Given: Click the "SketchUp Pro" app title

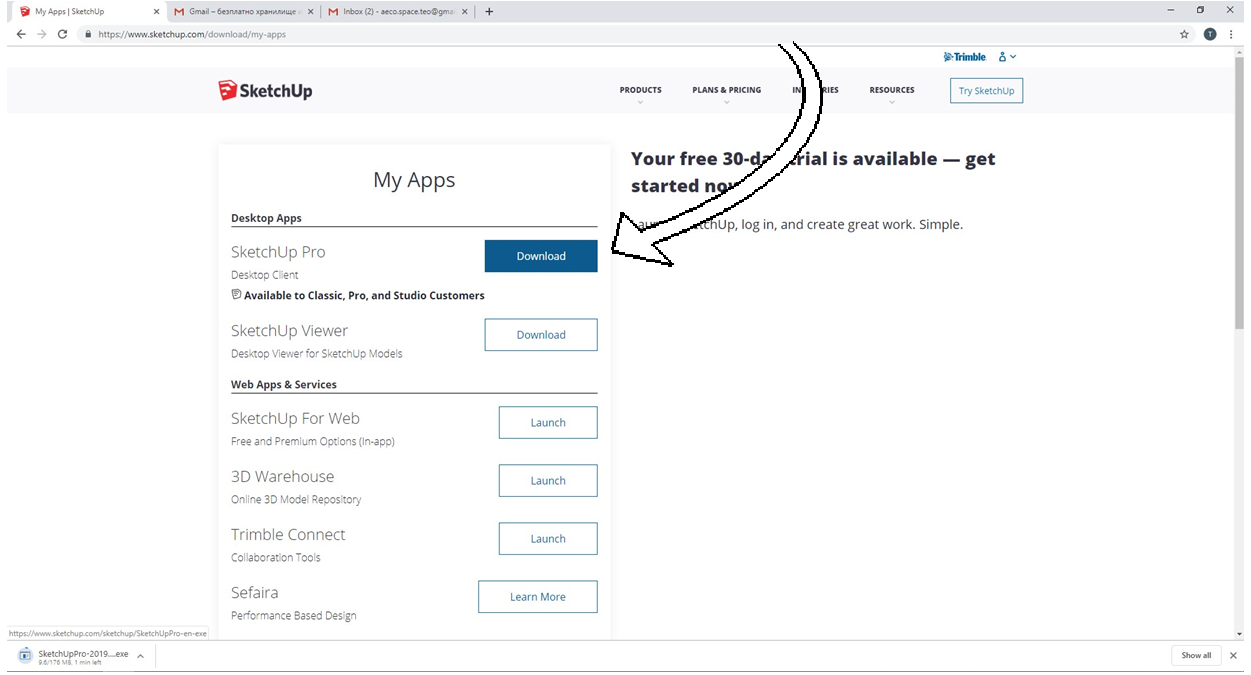Looking at the screenshot, I should click(278, 252).
